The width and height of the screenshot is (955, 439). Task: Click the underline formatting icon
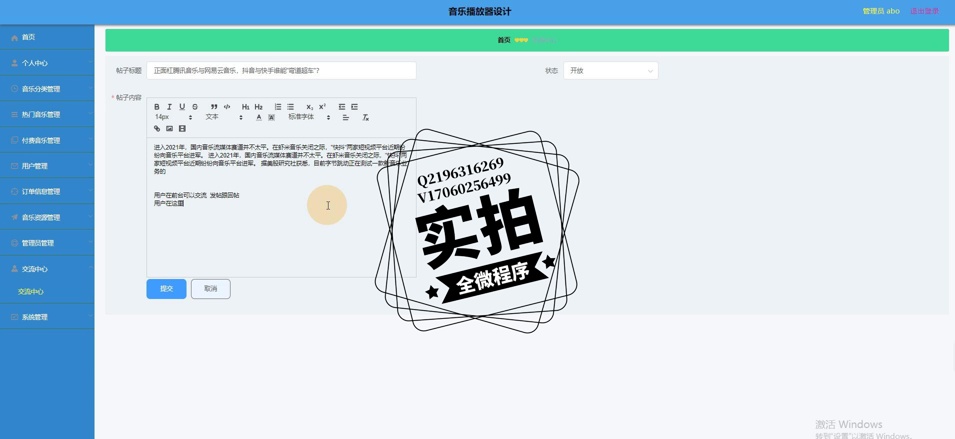coord(182,107)
